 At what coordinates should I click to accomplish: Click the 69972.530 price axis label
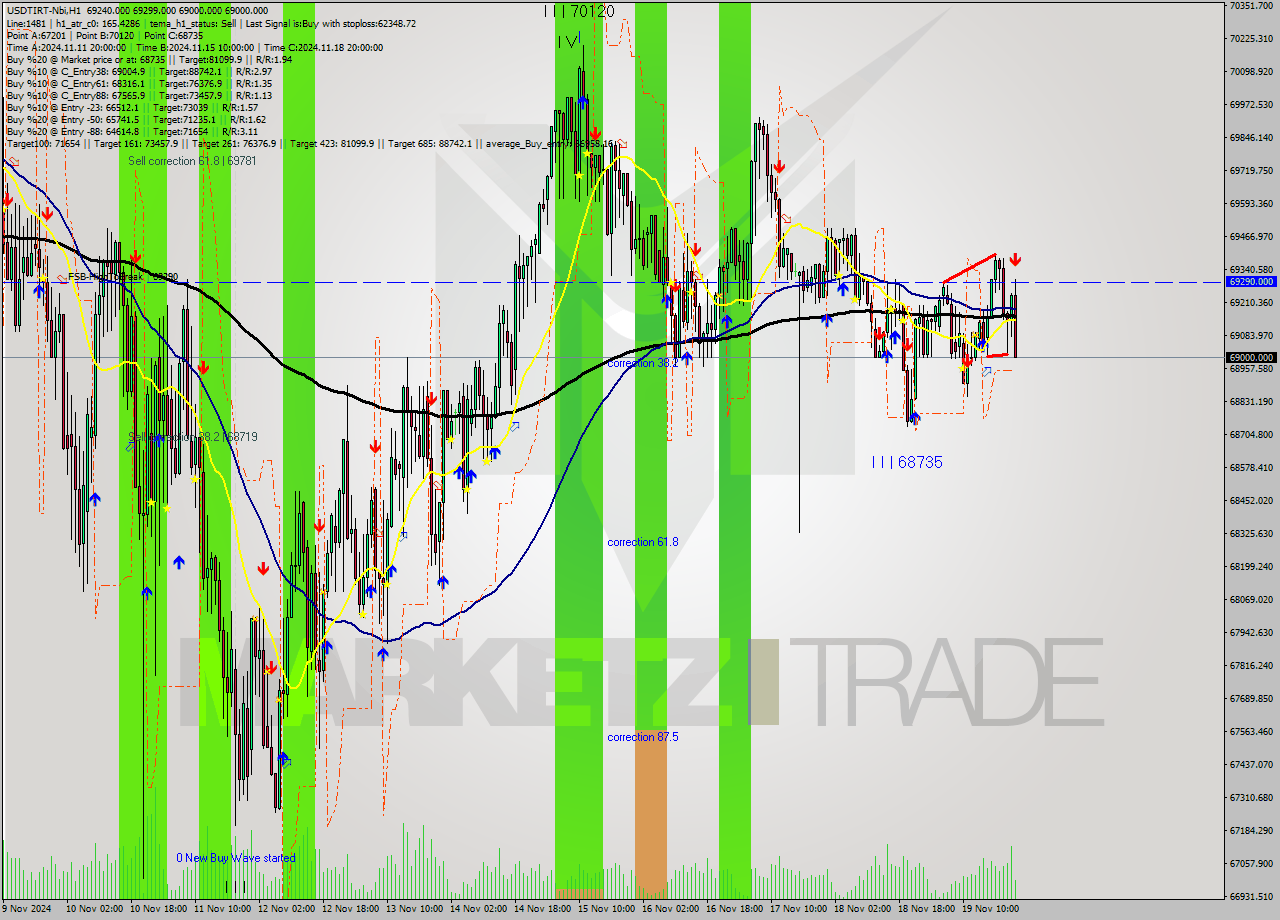(x=1251, y=105)
